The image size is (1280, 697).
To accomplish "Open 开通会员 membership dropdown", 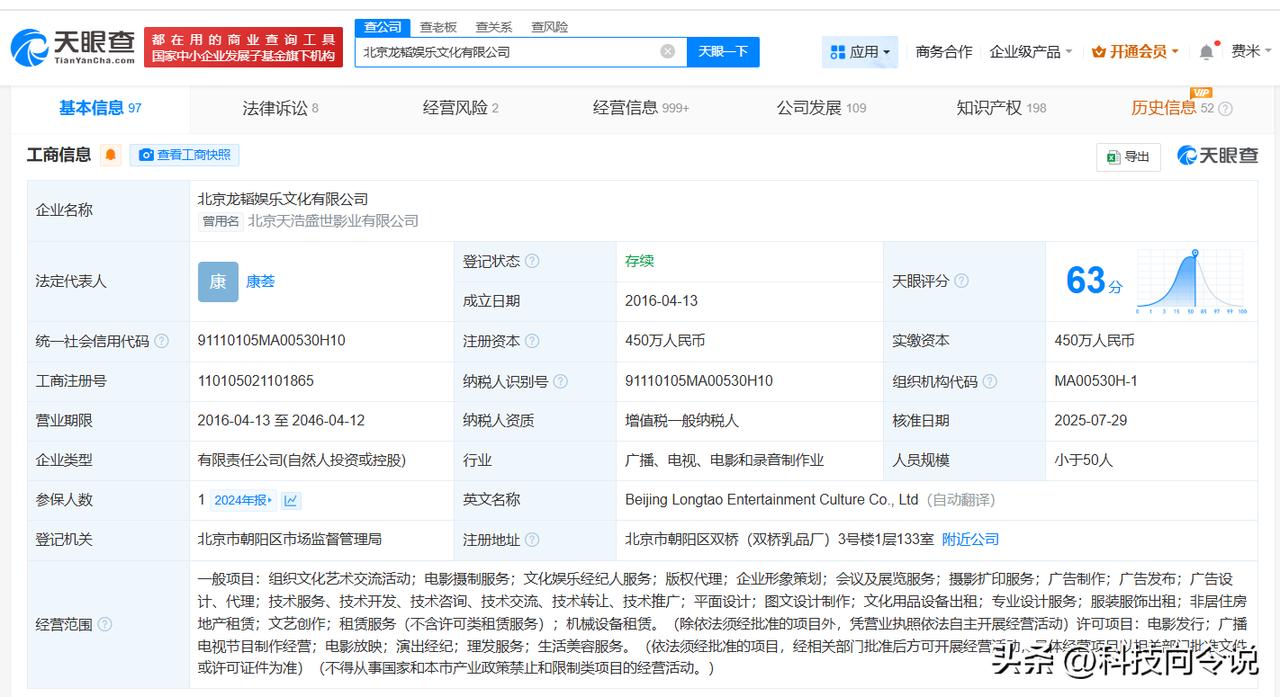I will [x=1135, y=52].
